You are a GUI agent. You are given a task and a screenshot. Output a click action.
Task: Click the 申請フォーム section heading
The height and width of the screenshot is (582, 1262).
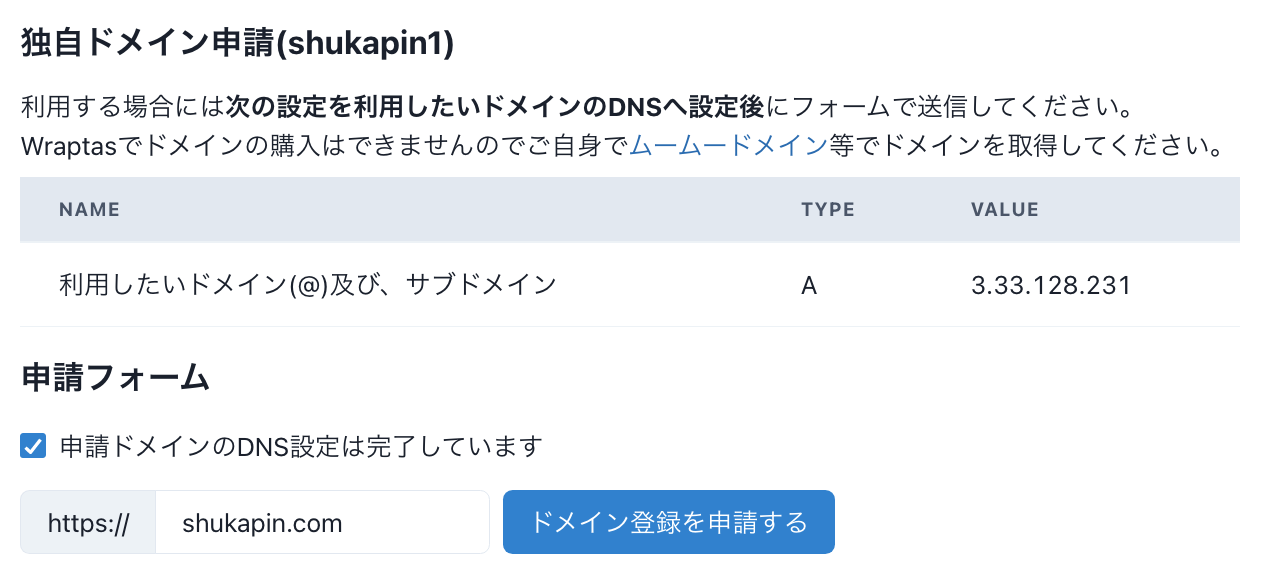click(115, 377)
